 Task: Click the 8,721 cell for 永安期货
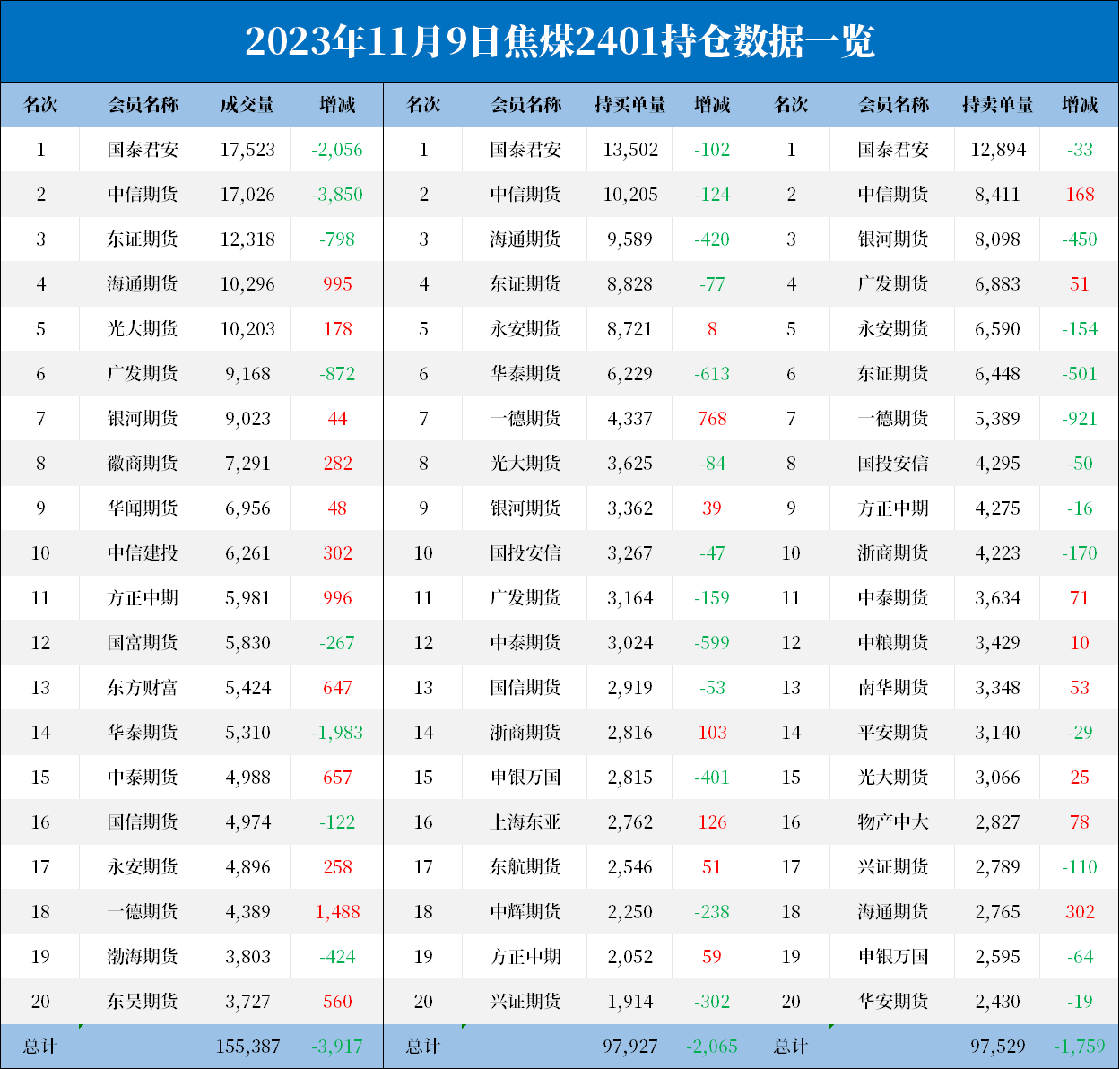coord(630,329)
